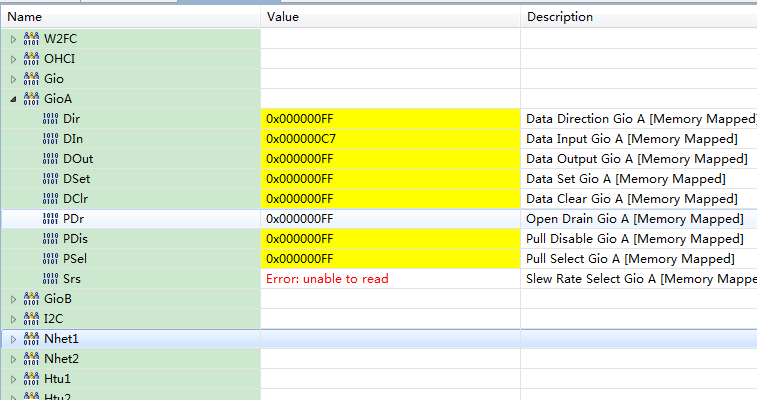757x400 pixels.
Task: Click the DIn value 0x000000C7
Action: click(x=301, y=139)
